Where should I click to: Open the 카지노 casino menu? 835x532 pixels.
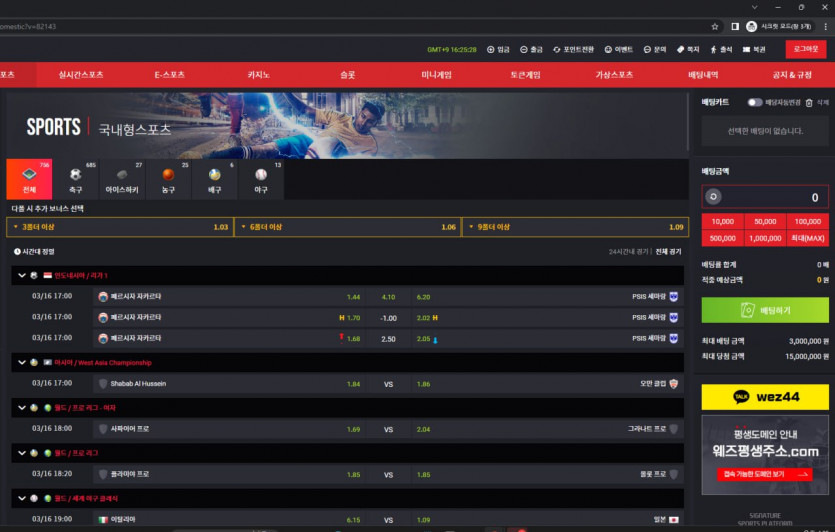(x=258, y=75)
